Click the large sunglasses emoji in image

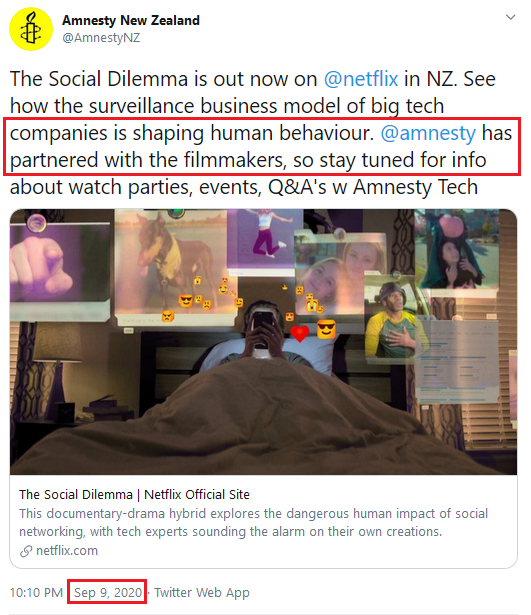pyautogui.click(x=326, y=329)
